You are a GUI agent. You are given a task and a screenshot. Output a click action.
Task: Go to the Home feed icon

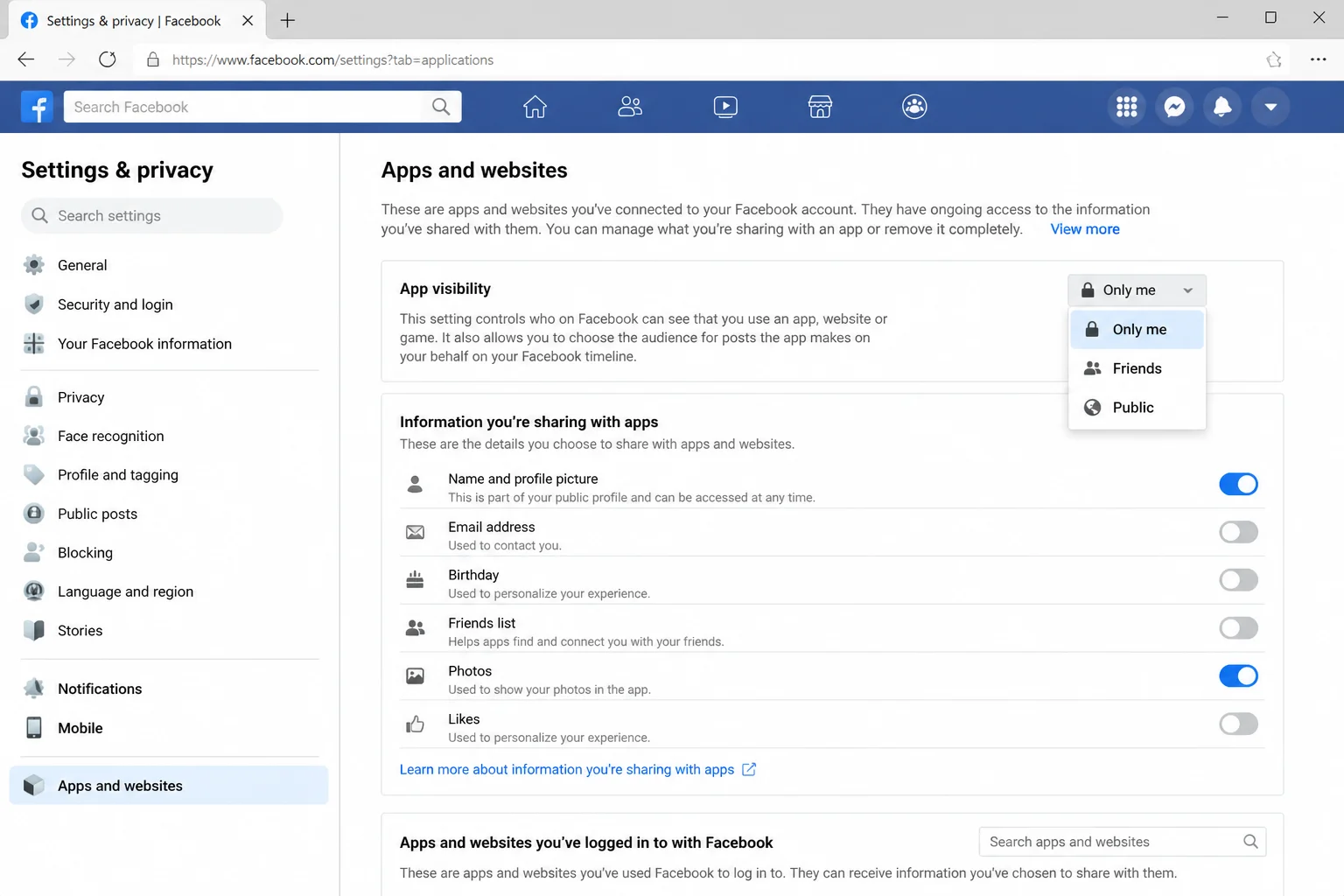click(x=535, y=107)
